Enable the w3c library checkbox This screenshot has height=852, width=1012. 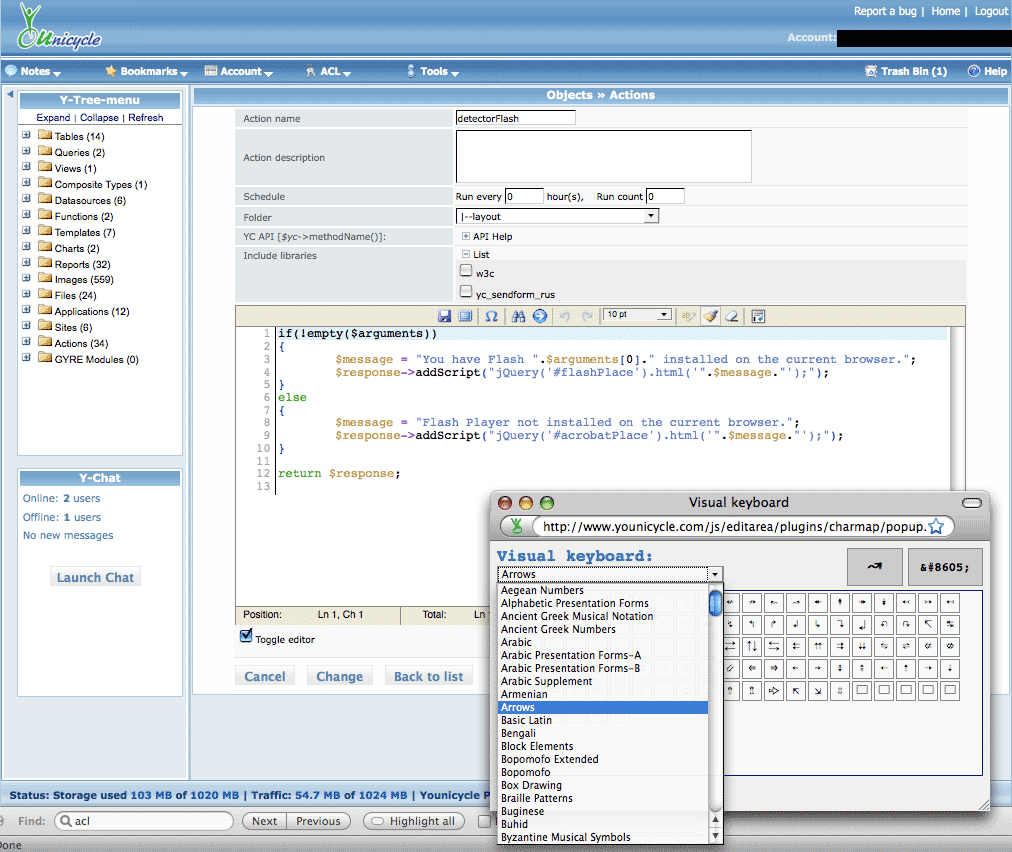[x=466, y=271]
